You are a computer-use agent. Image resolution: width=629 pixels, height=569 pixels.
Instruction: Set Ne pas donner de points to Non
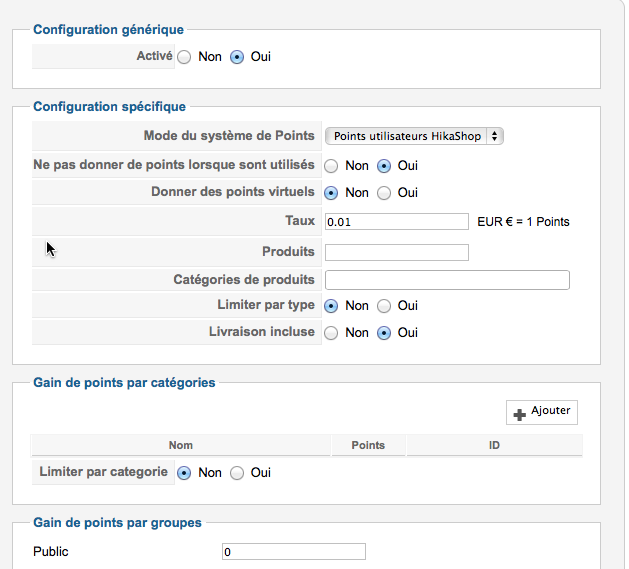coord(331,166)
